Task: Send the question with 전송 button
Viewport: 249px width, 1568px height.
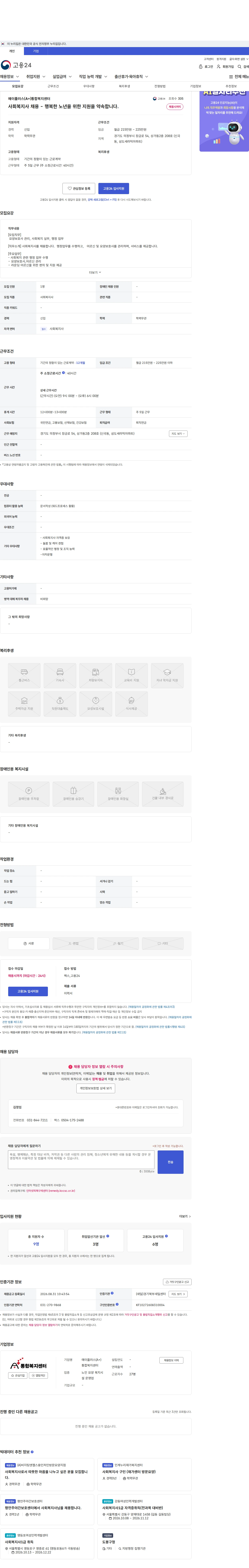Action: 170,1162
